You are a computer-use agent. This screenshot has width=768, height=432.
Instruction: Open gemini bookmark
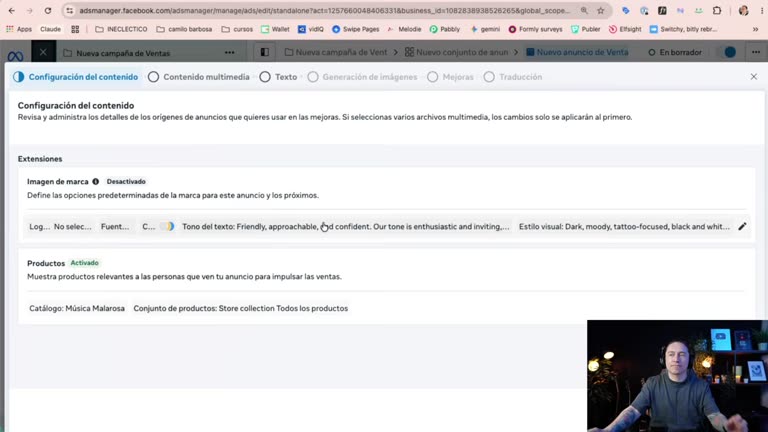[485, 29]
